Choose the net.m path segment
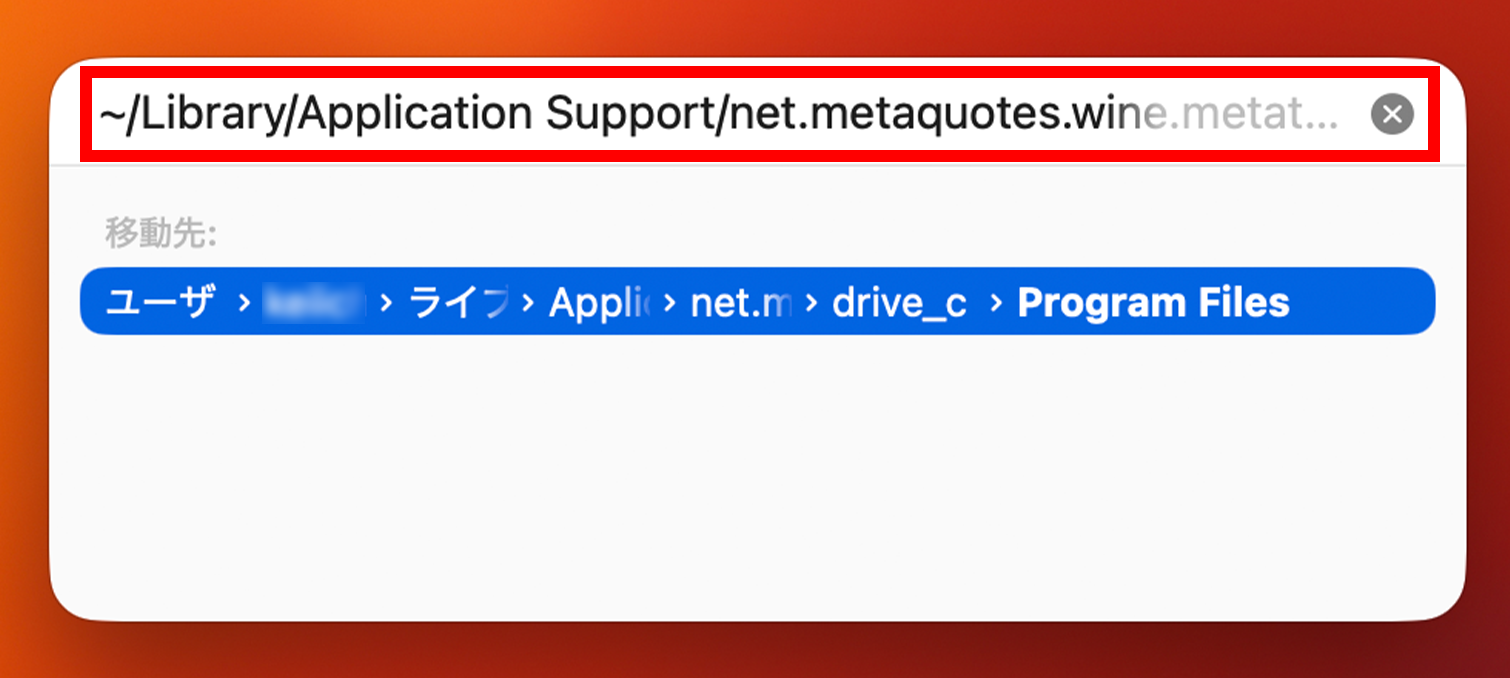 coord(740,302)
